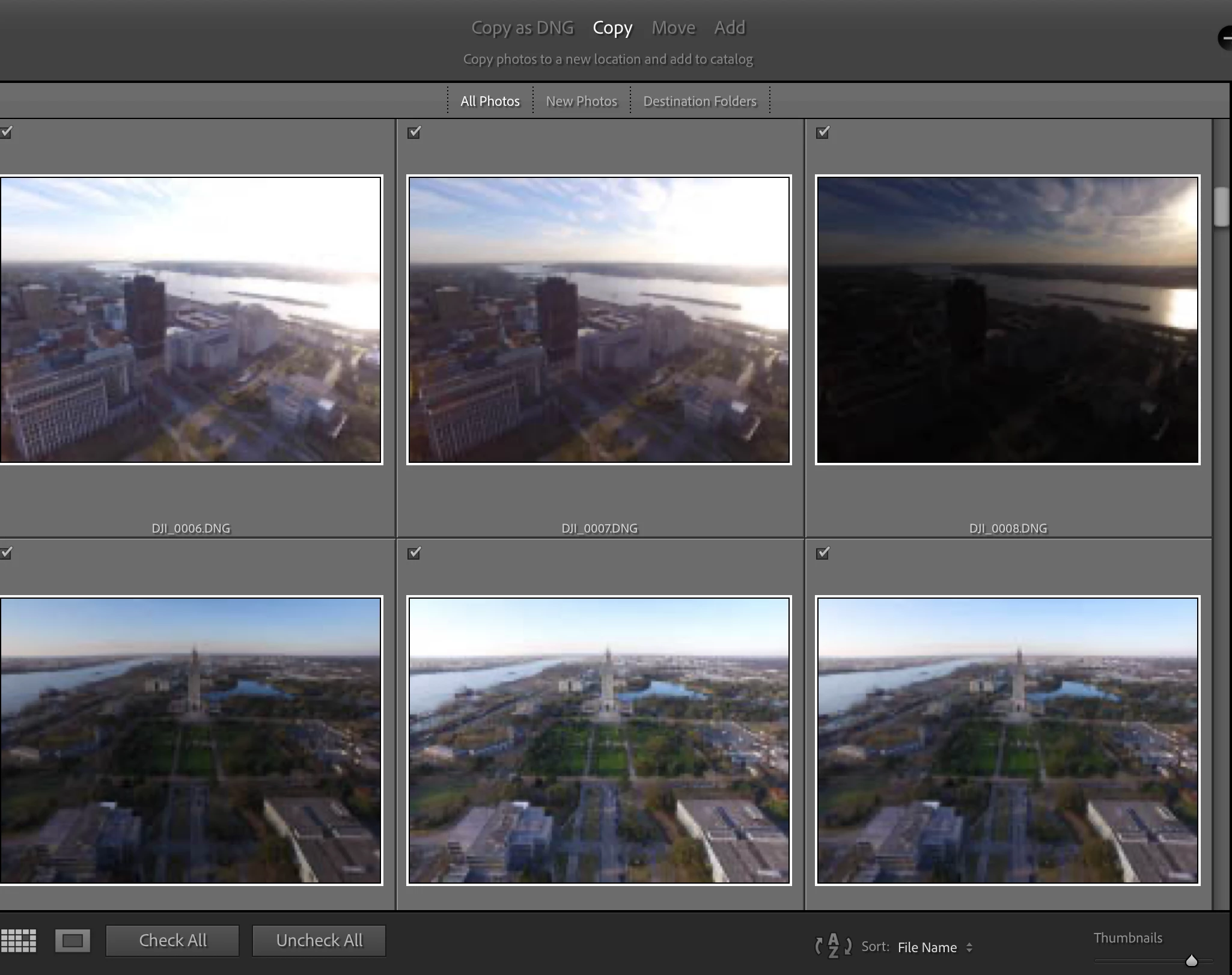
Task: Uncheck the DJI_0007.DNG photo checkbox
Action: (414, 132)
